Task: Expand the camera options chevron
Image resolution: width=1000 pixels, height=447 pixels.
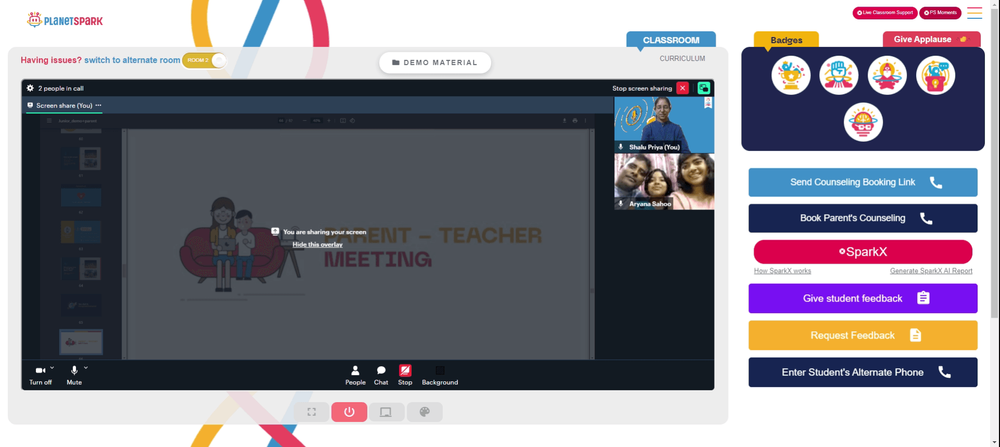Action: (x=52, y=367)
